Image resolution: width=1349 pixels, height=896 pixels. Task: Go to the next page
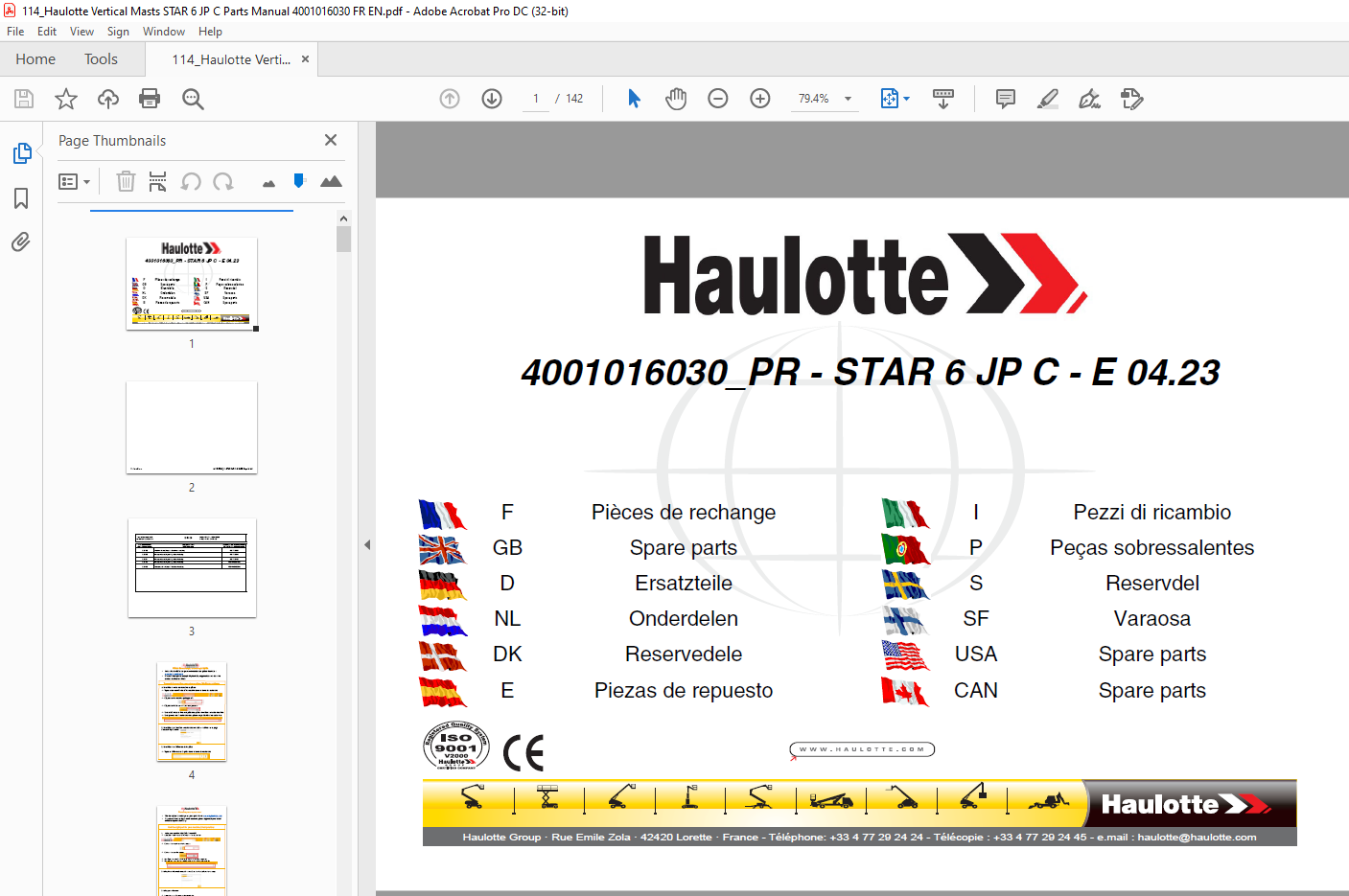[x=492, y=99]
